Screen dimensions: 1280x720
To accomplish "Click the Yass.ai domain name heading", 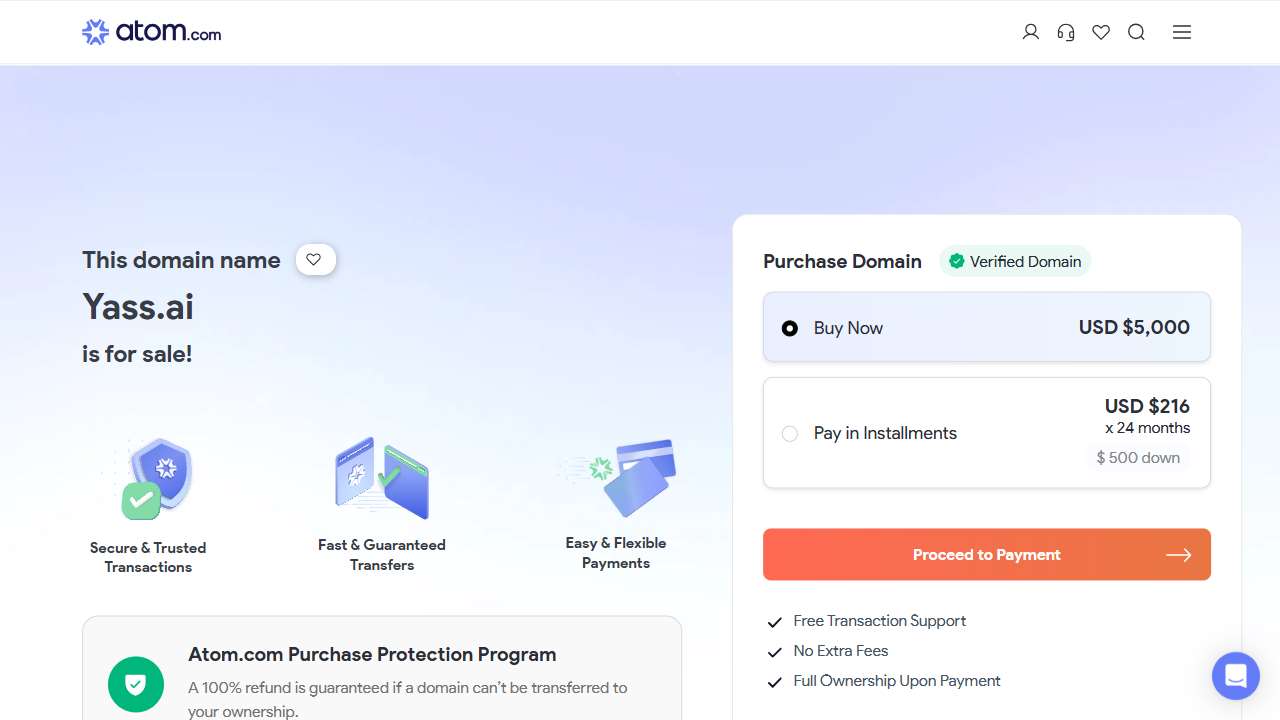I will click(138, 307).
